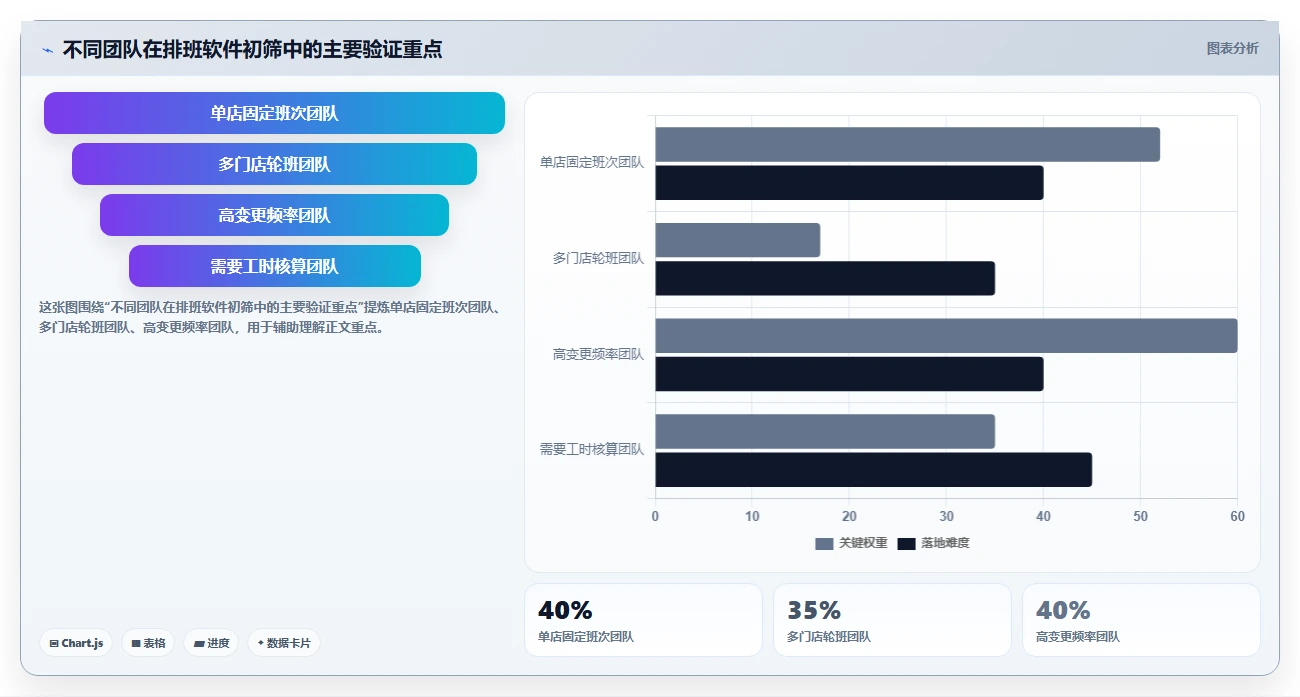Open the 40% 高变更频率团队 data card

tap(1141, 620)
